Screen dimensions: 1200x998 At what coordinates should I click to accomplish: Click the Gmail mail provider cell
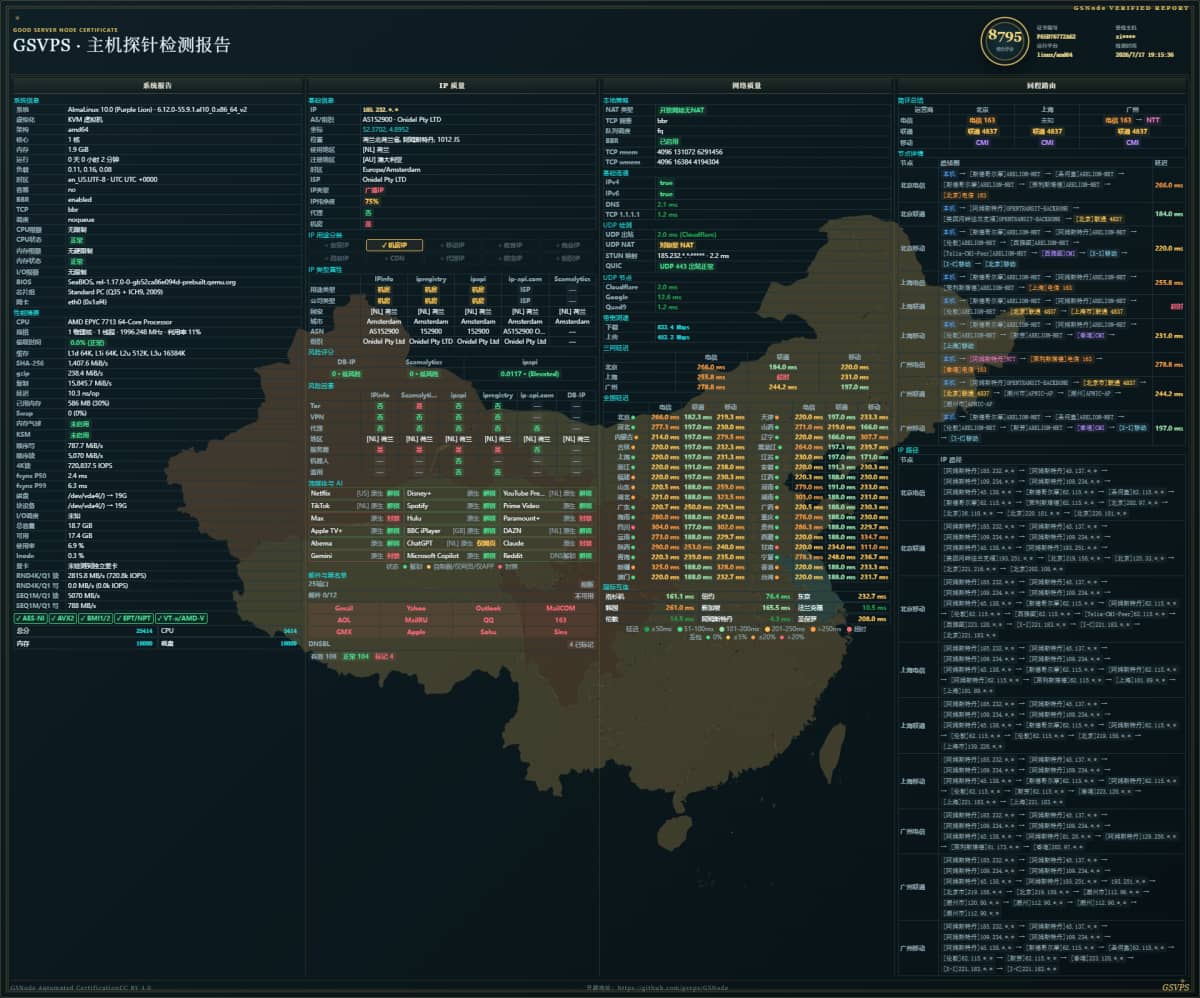344,608
